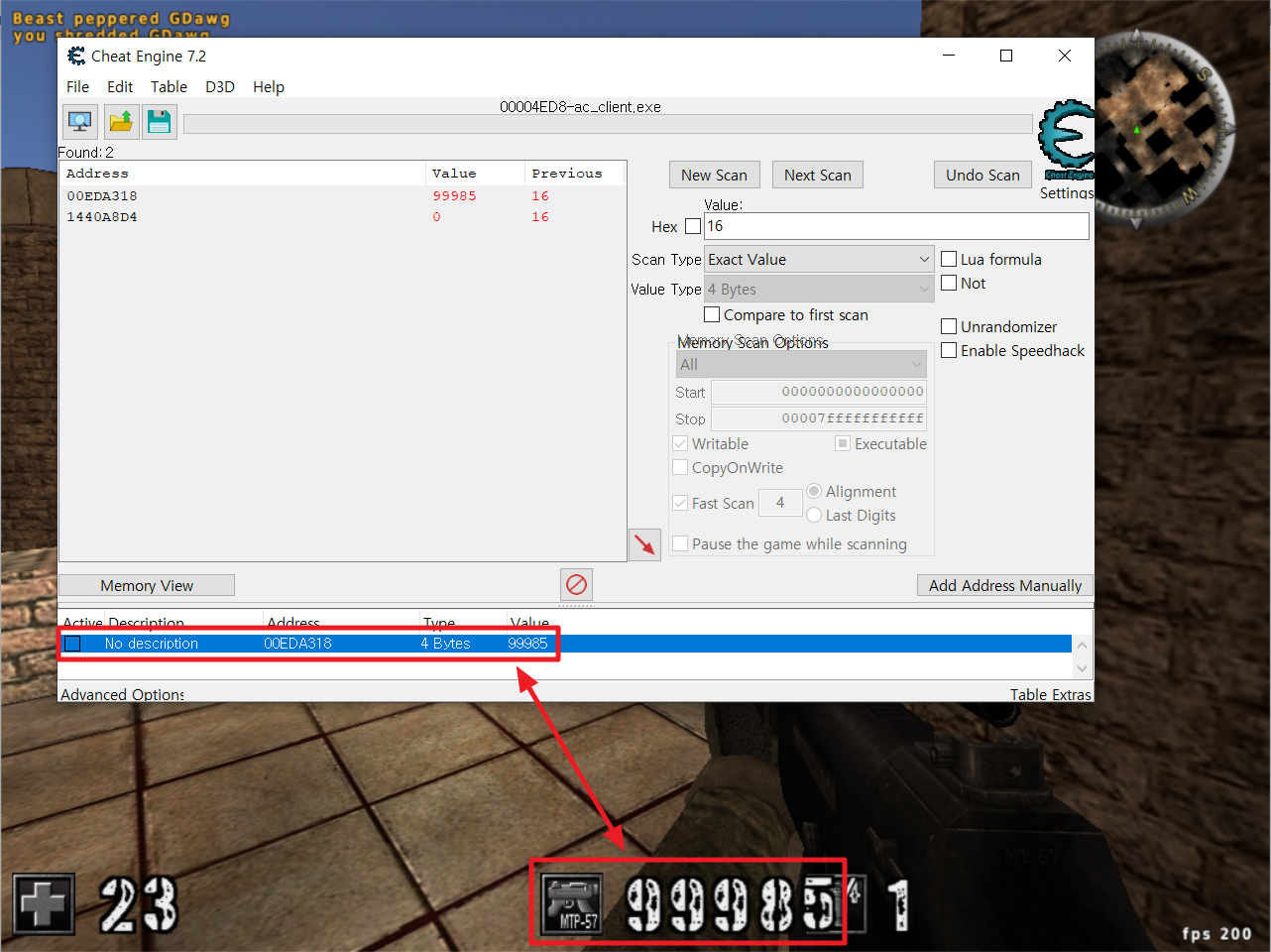Click process name 00004ED8-ac_client.exe label
1271x952 pixels.
(580, 107)
